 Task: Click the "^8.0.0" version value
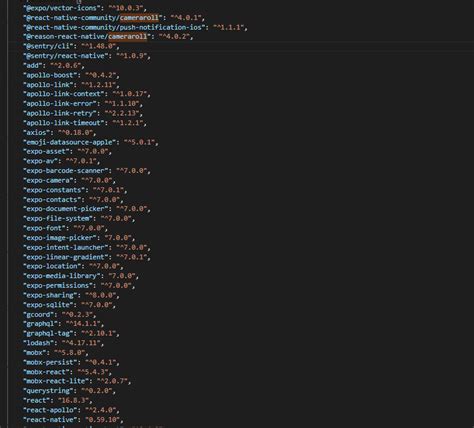click(x=100, y=295)
